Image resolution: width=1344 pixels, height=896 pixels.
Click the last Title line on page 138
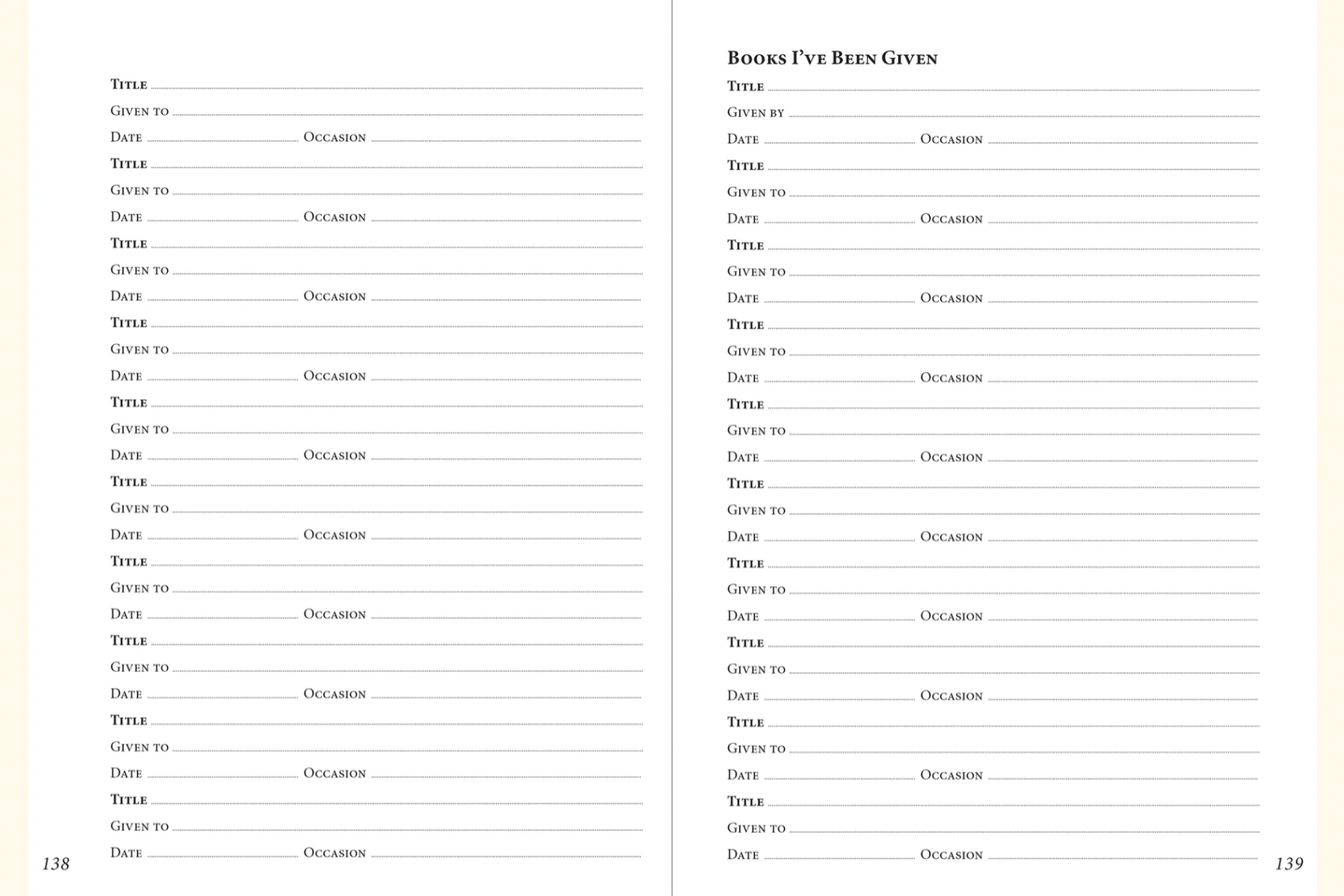(x=397, y=800)
